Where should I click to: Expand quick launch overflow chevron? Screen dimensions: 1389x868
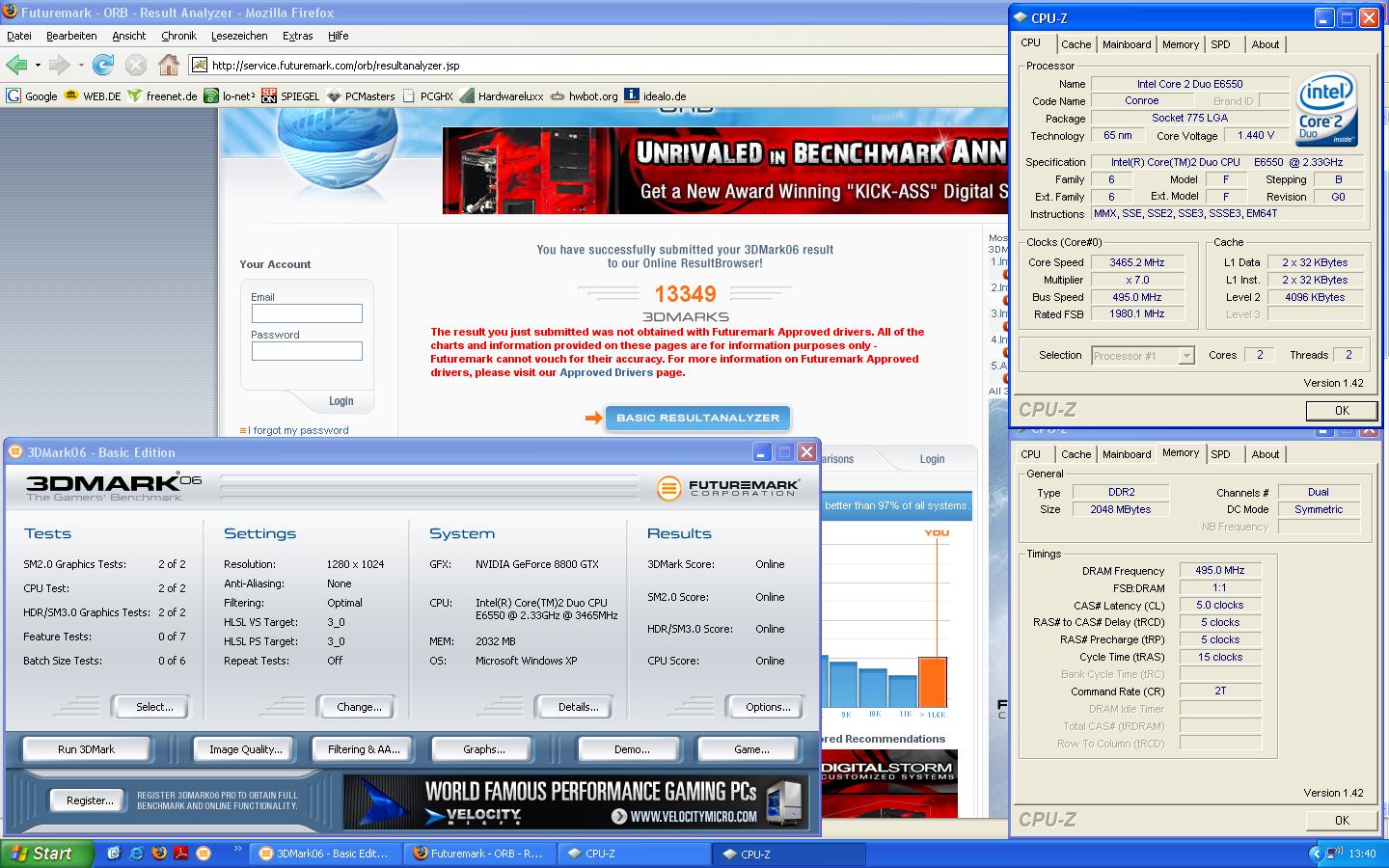click(x=237, y=850)
